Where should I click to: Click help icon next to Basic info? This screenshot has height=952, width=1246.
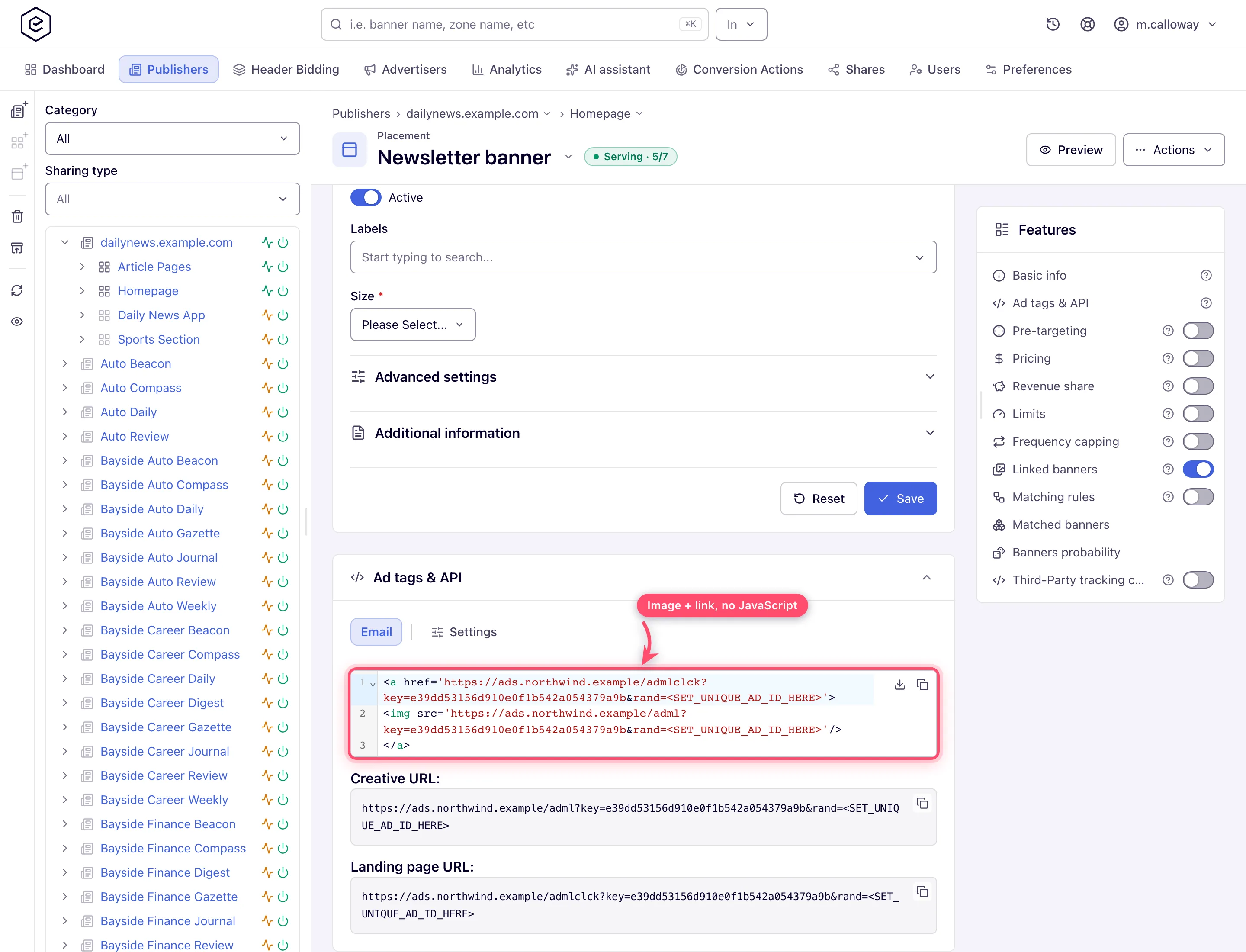click(x=1206, y=275)
